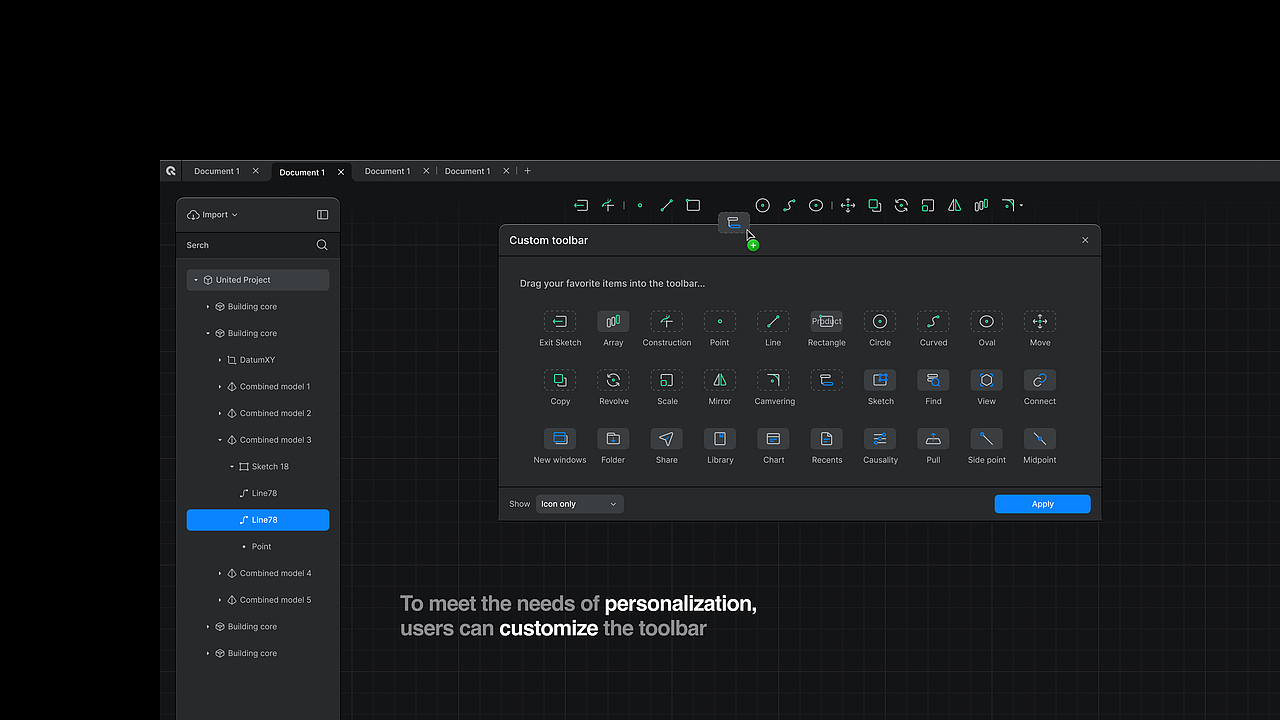Open the chamfer tool dropdown arrow in top toolbar
This screenshot has width=1280, height=720.
[1021, 205]
